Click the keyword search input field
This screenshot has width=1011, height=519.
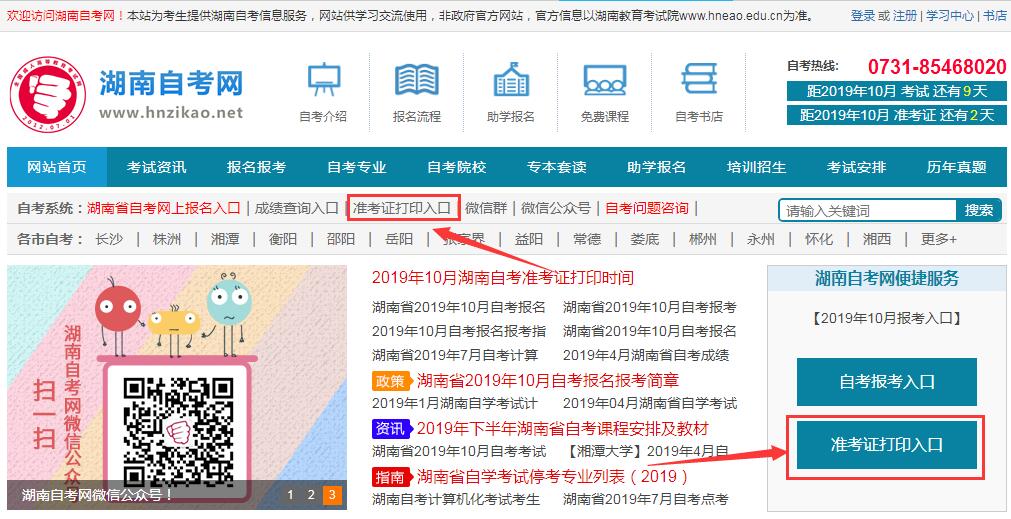coord(867,210)
